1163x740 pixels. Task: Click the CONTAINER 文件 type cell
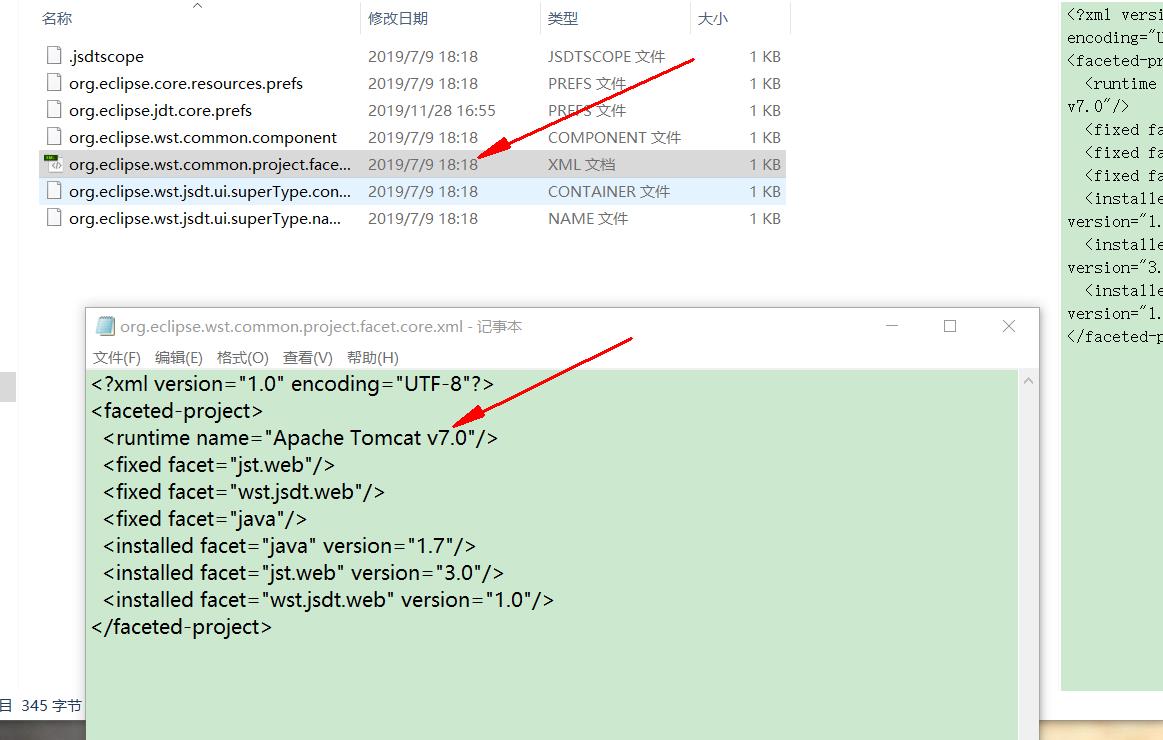coord(609,191)
